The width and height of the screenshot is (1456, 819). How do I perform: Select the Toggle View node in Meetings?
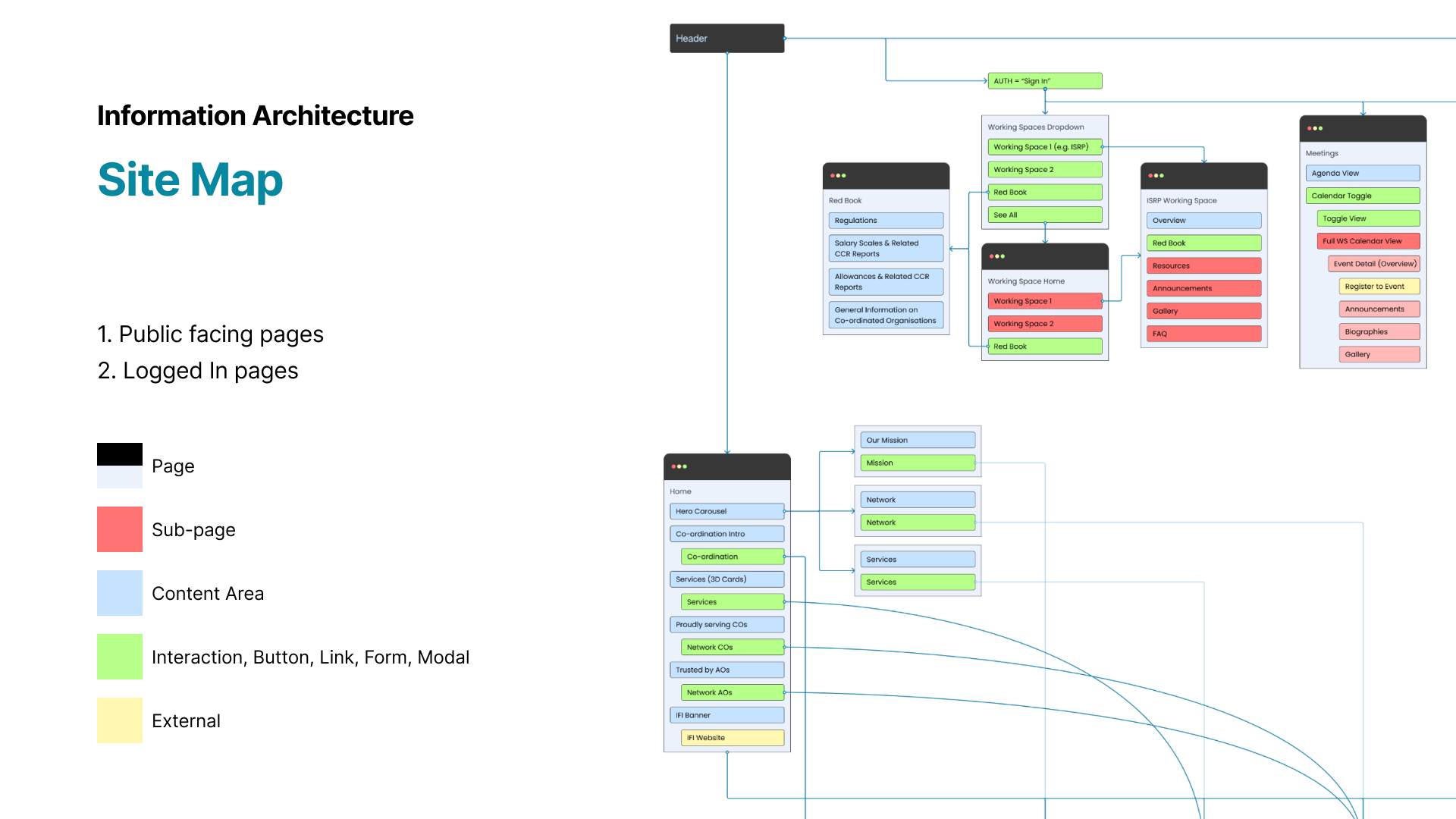click(1367, 218)
